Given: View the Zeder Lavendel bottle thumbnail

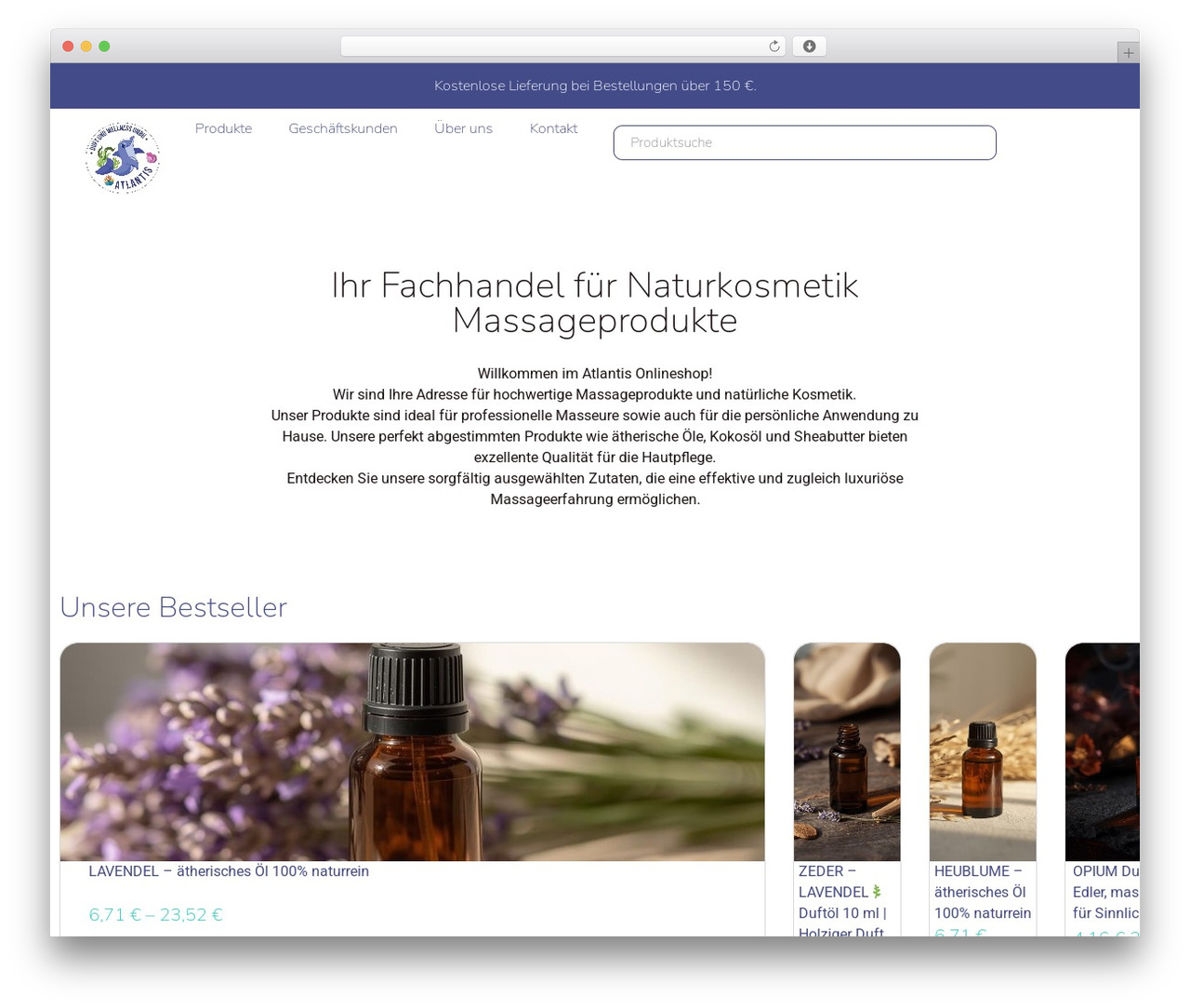Looking at the screenshot, I should [x=847, y=752].
